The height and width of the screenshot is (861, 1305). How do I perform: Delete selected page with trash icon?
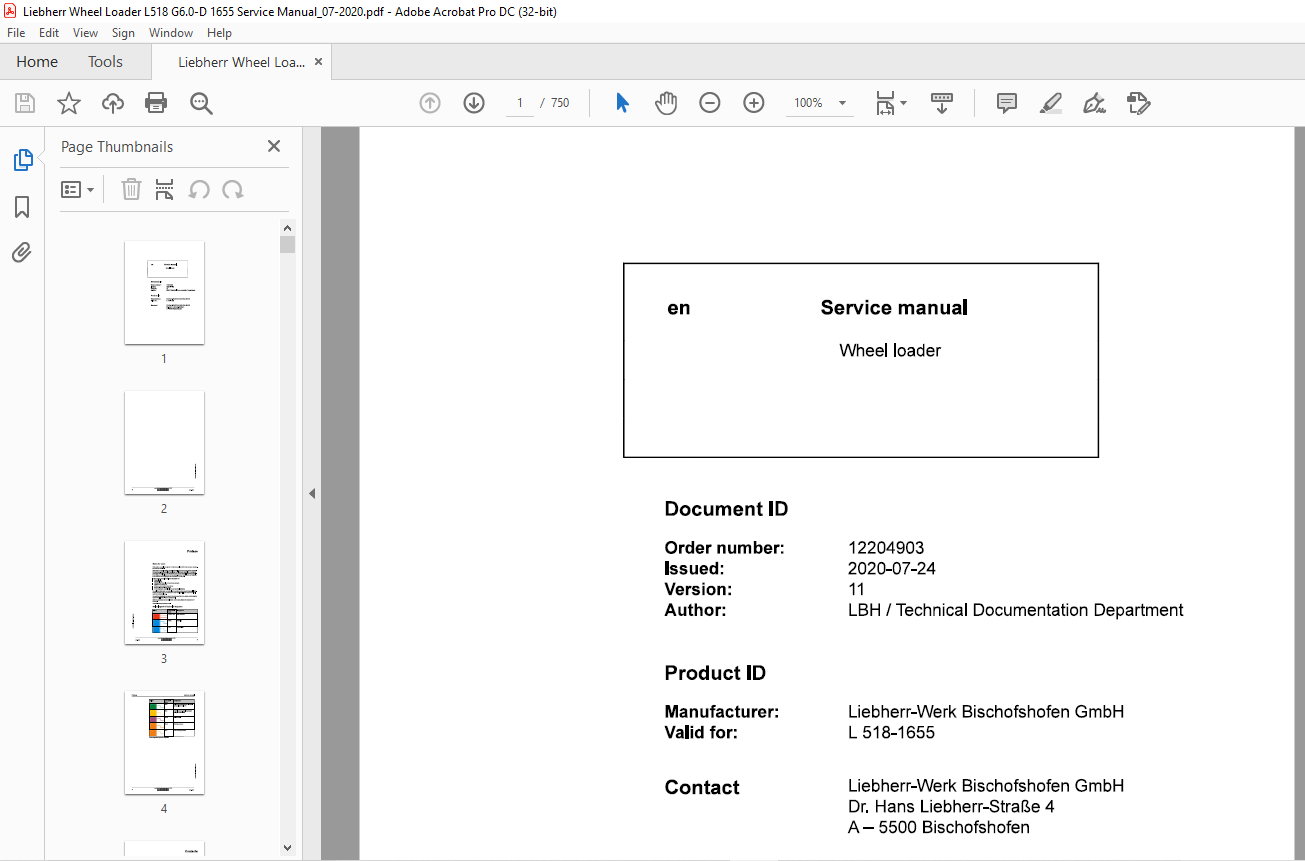coord(131,189)
